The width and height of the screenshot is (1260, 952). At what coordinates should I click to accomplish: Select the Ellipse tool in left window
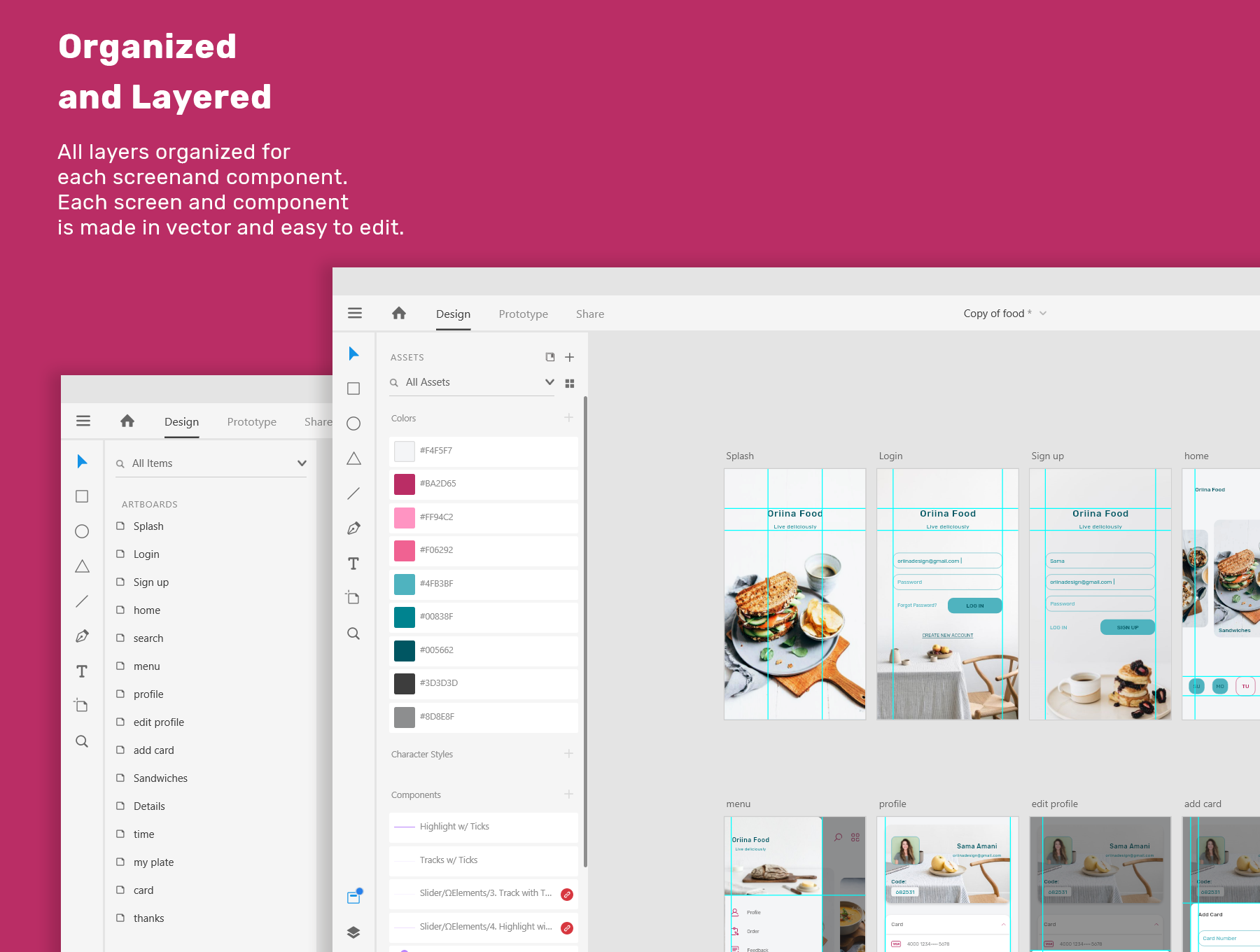(x=82, y=531)
